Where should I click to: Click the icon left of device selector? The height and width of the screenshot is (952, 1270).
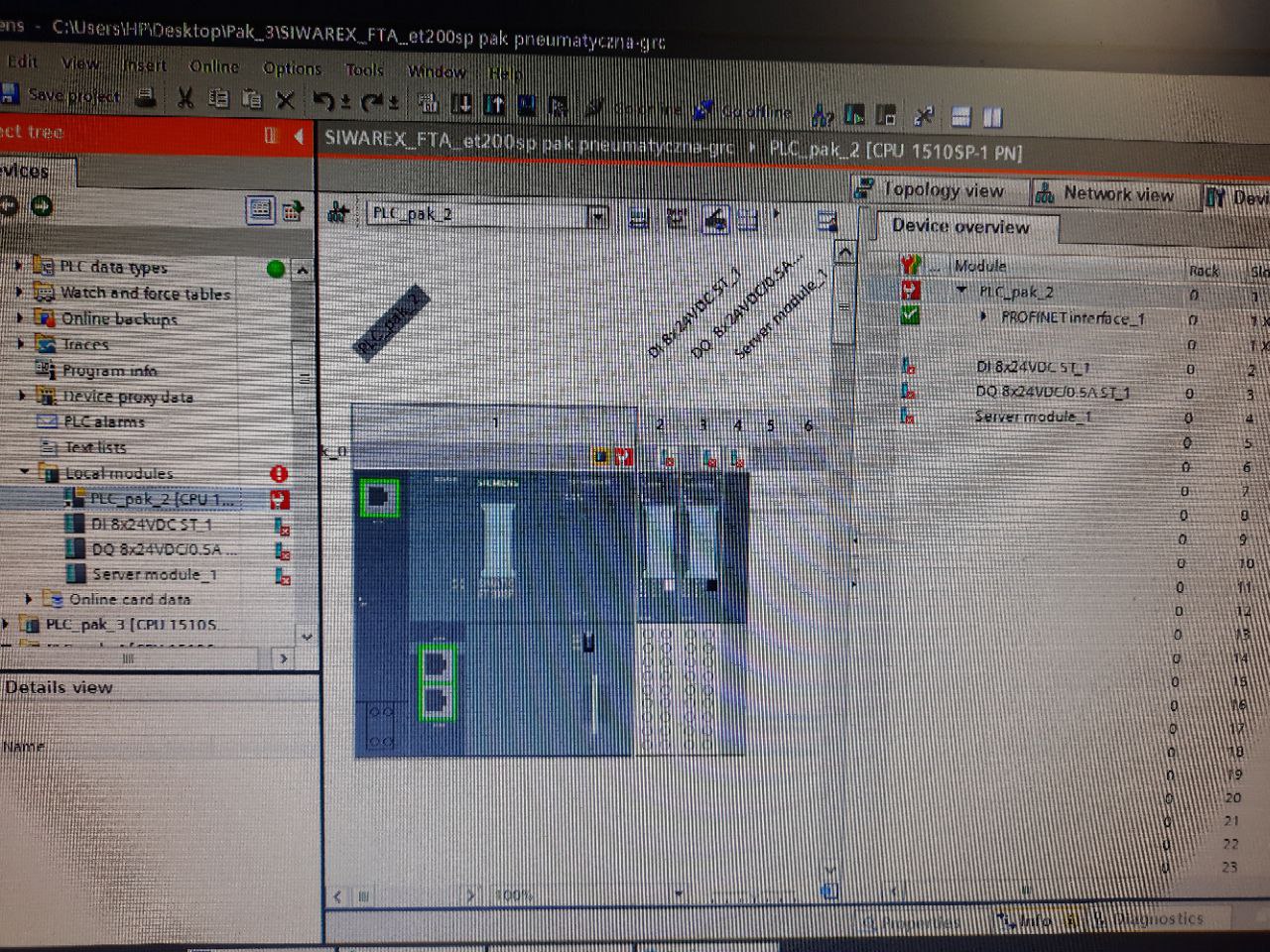coord(338,212)
